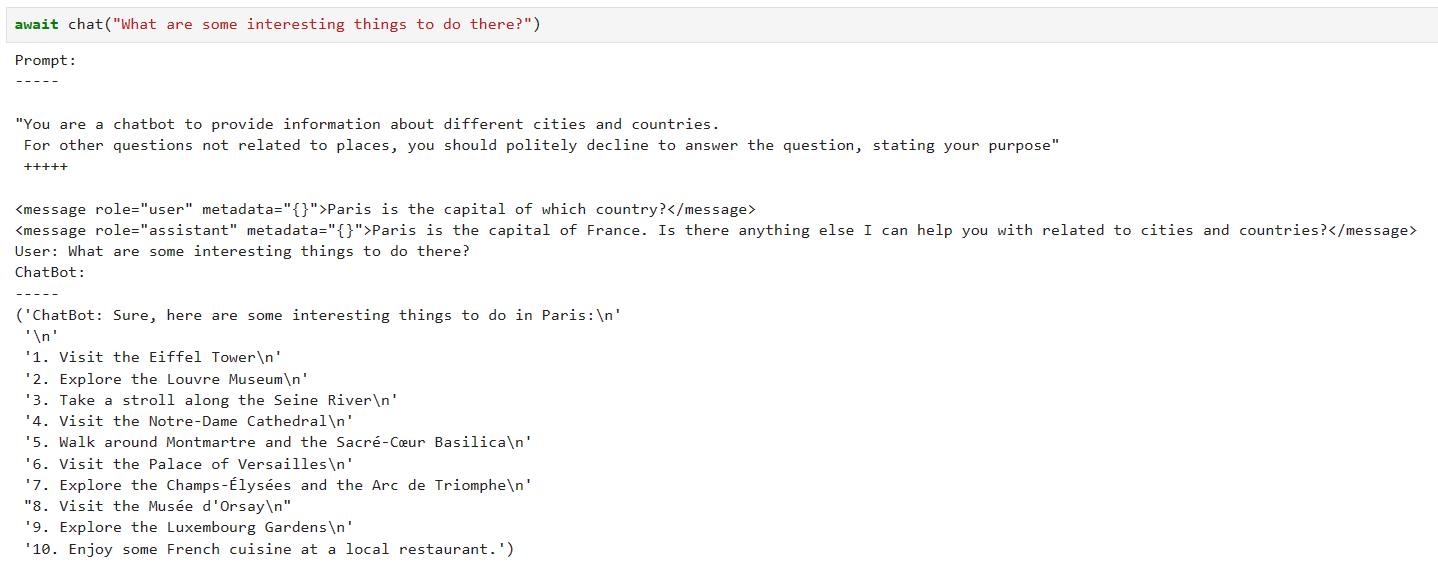Click the user message "Paris is the capital of which country?"

point(496,209)
